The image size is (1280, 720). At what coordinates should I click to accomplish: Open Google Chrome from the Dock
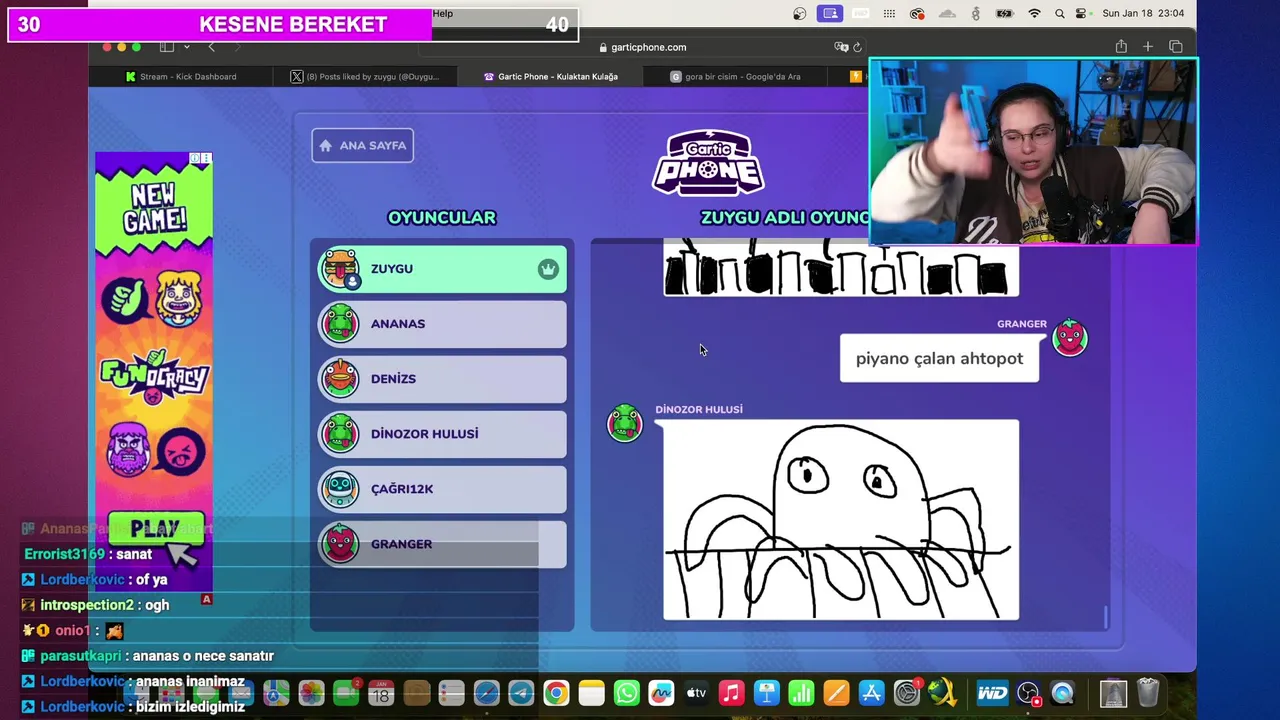click(x=556, y=693)
